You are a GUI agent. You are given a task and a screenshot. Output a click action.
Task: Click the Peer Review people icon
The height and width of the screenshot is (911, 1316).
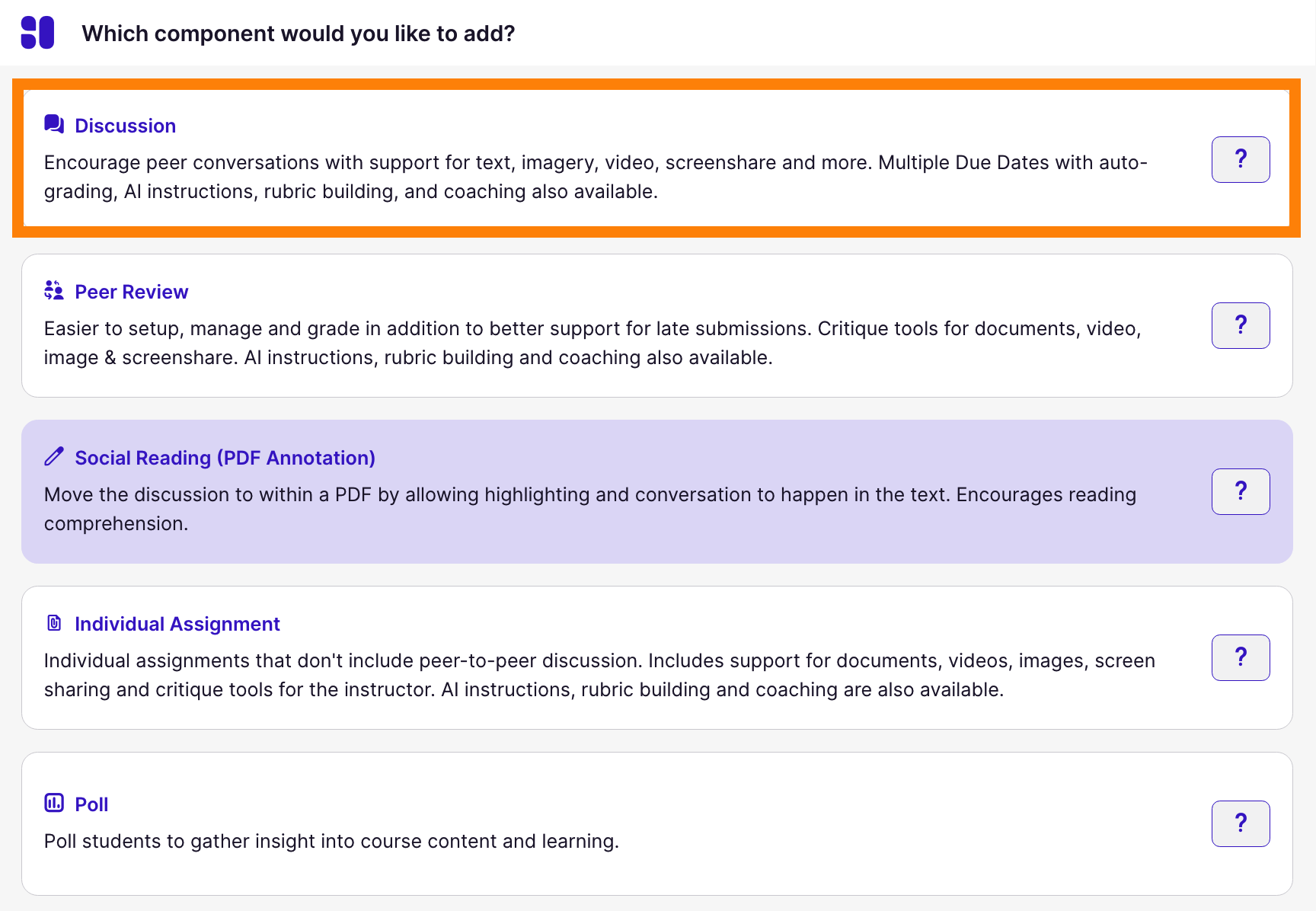click(x=53, y=289)
